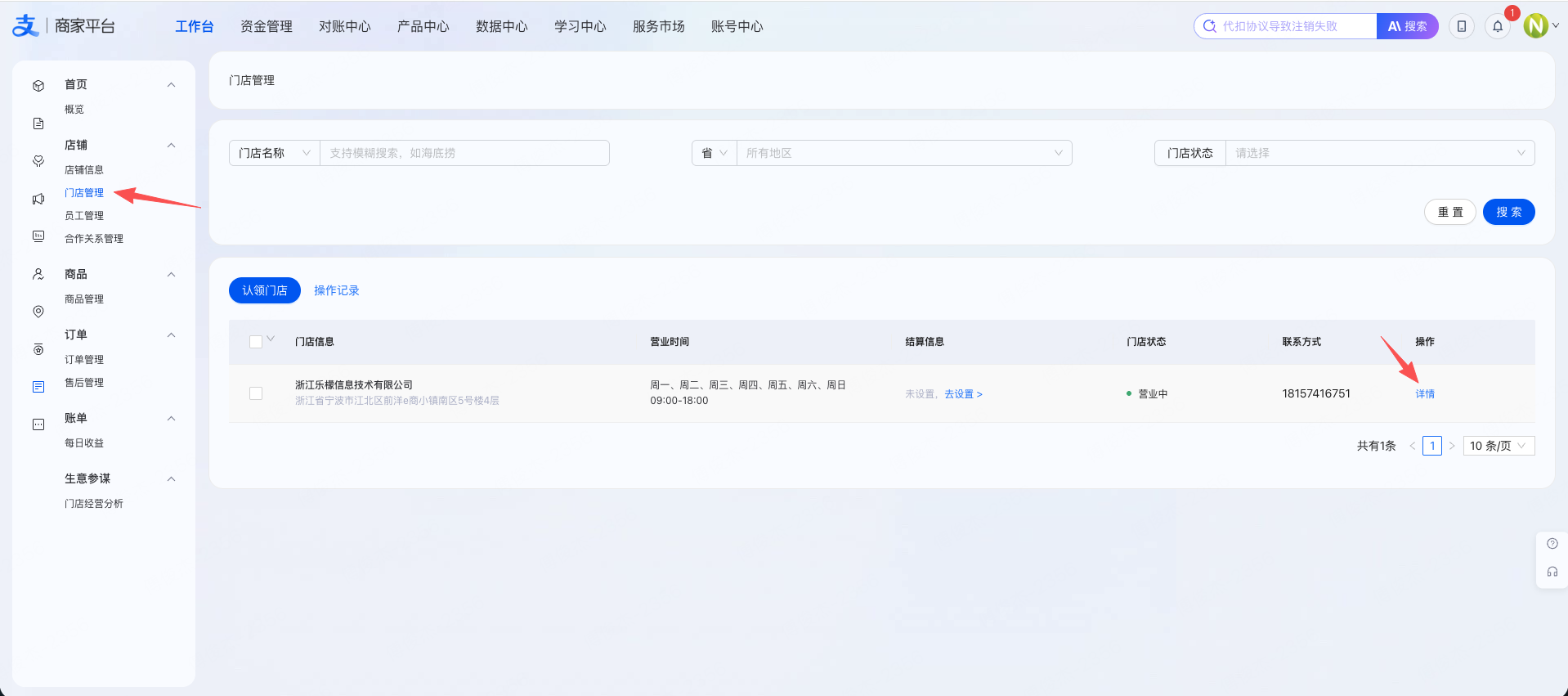Open 概览 in sidebar

74,110
